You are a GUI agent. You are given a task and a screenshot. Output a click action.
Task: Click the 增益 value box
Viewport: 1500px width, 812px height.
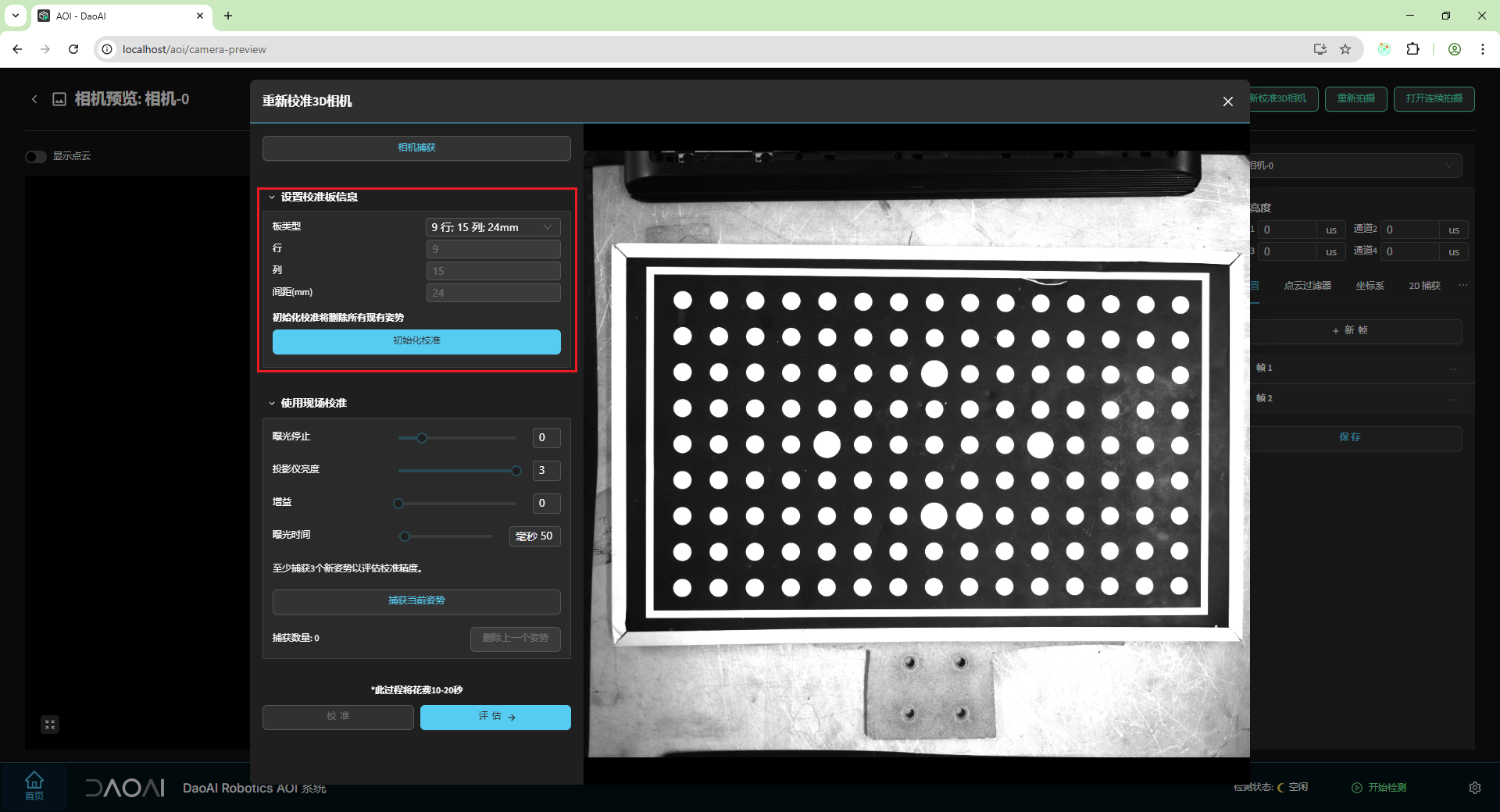546,504
